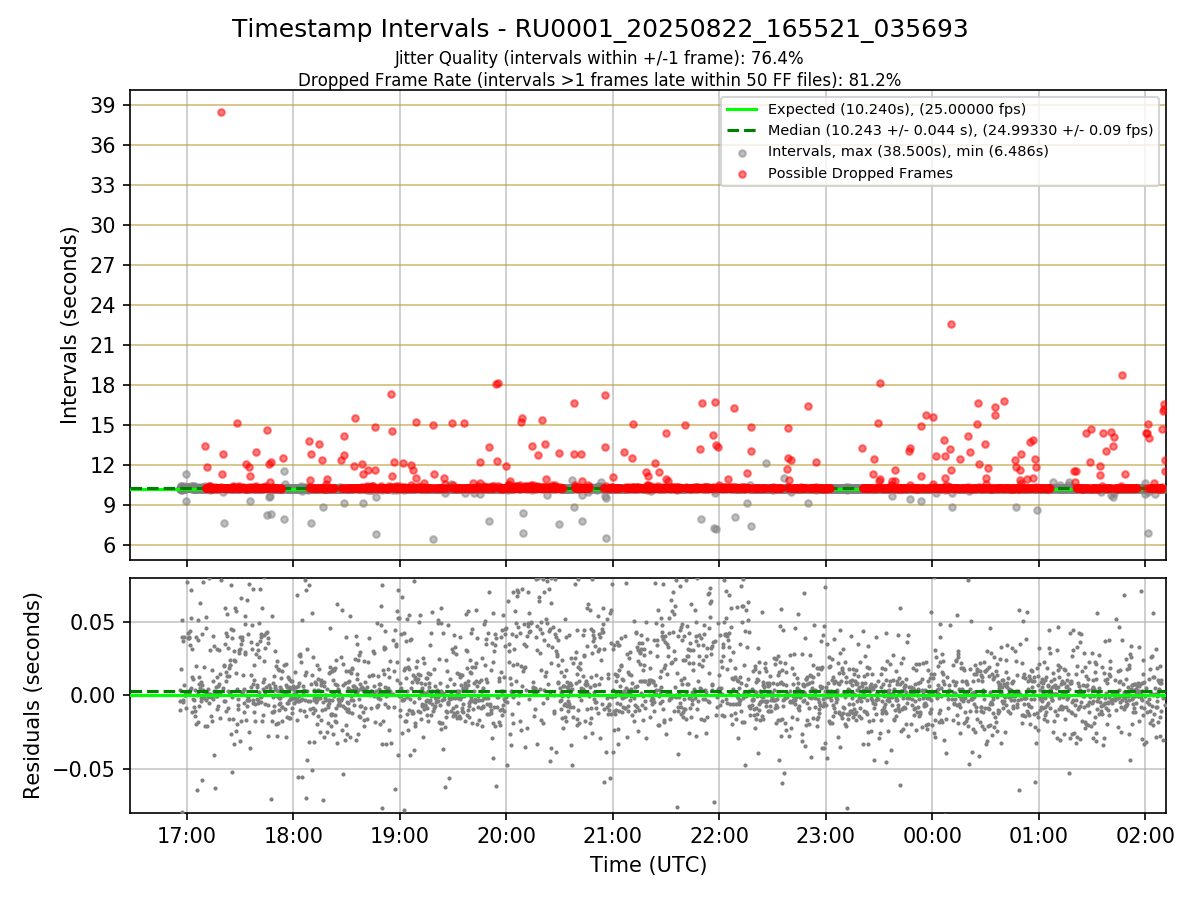
Task: Click the 'Intervals (seconds)' y-axis label
Action: 70,325
